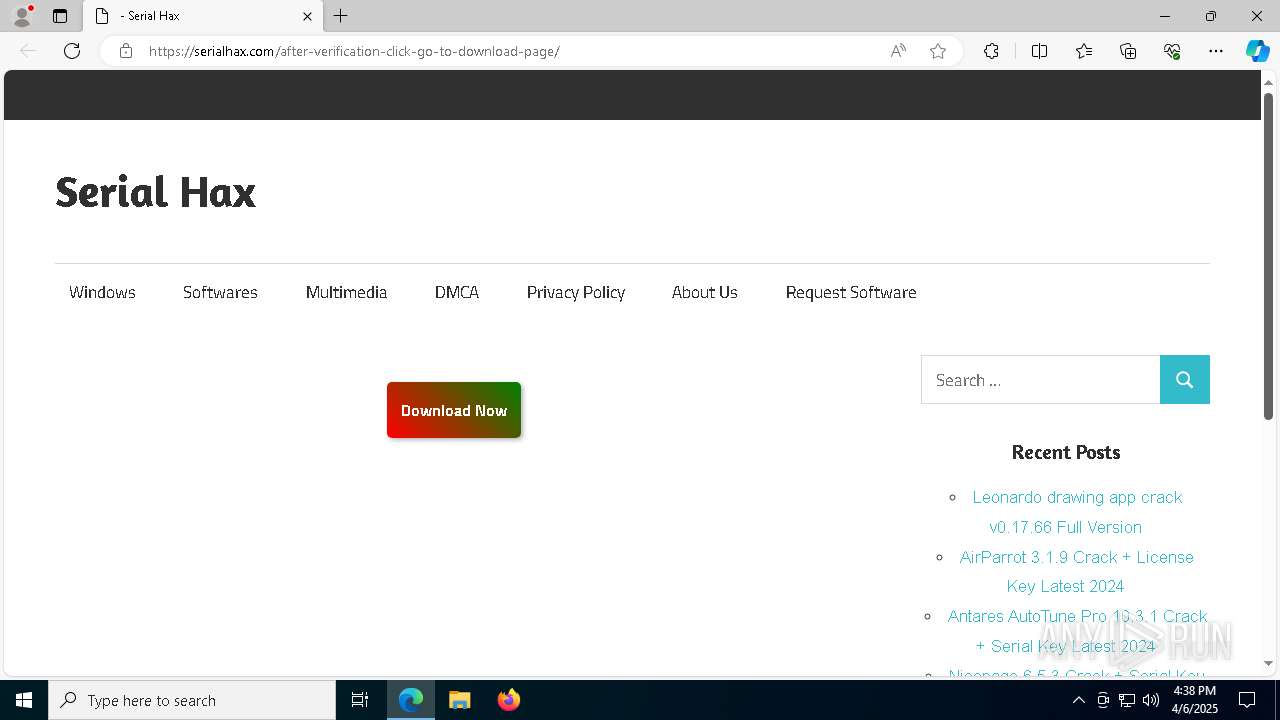
Task: Open the Privacy Policy page
Action: click(576, 292)
